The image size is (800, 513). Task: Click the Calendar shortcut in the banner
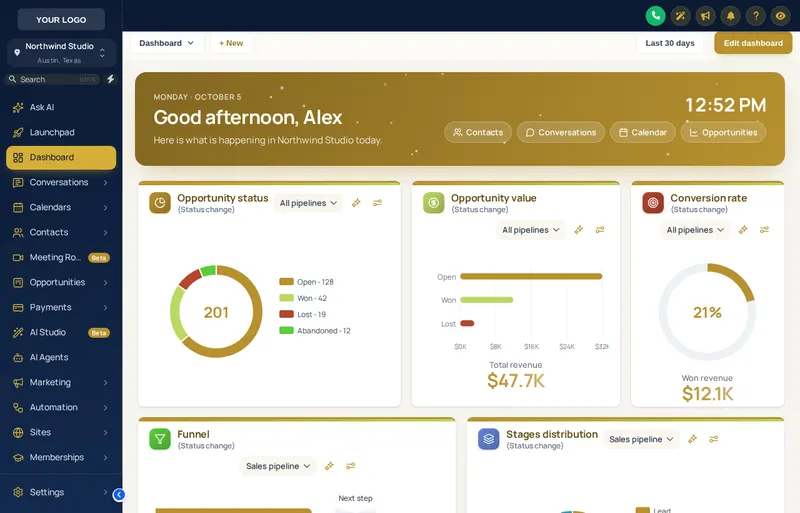[643, 132]
